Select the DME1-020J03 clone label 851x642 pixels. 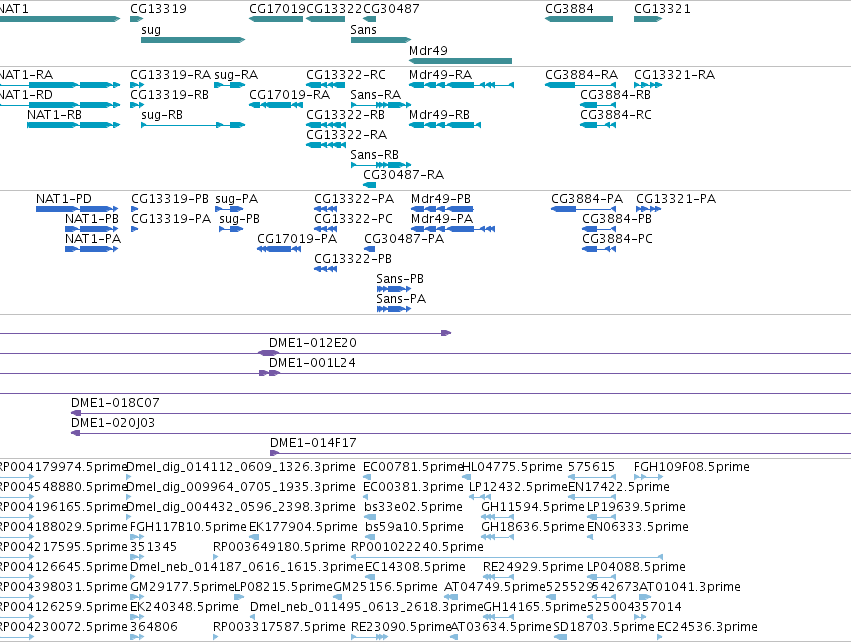tap(113, 423)
